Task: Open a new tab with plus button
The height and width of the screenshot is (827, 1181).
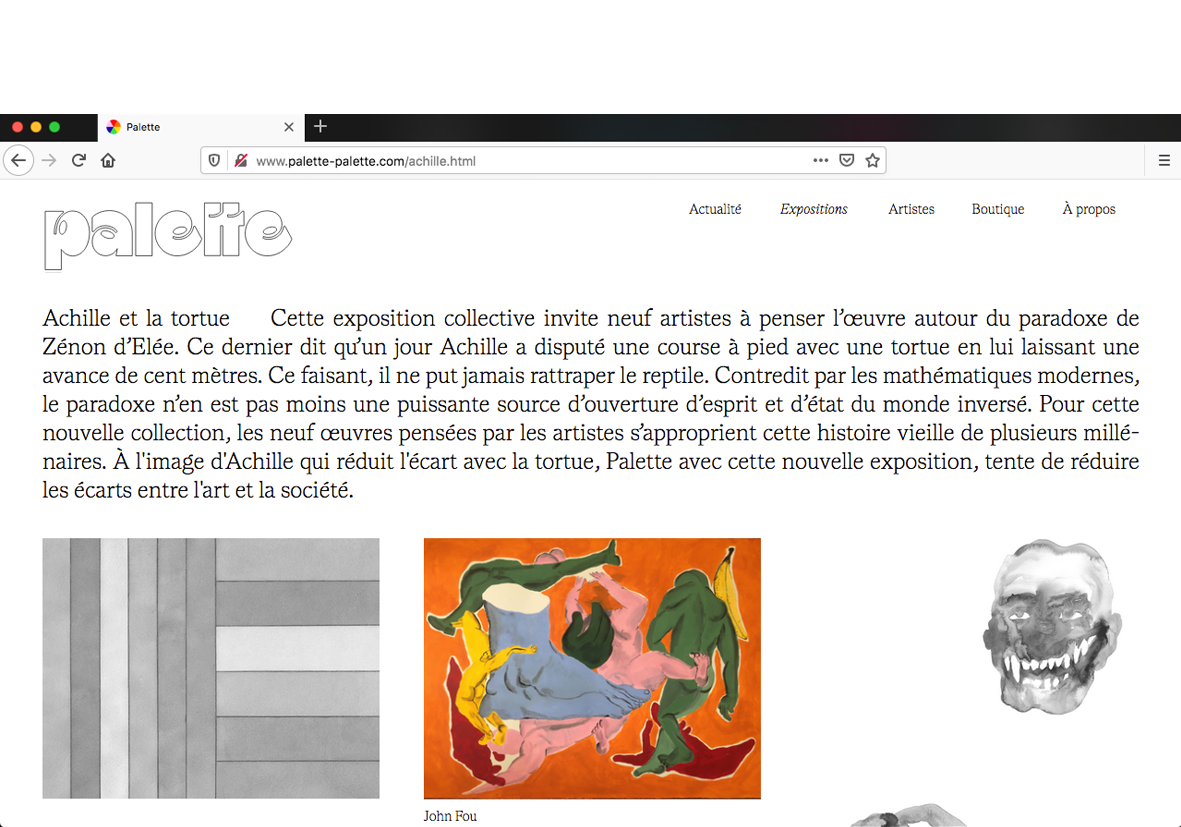Action: [x=320, y=127]
